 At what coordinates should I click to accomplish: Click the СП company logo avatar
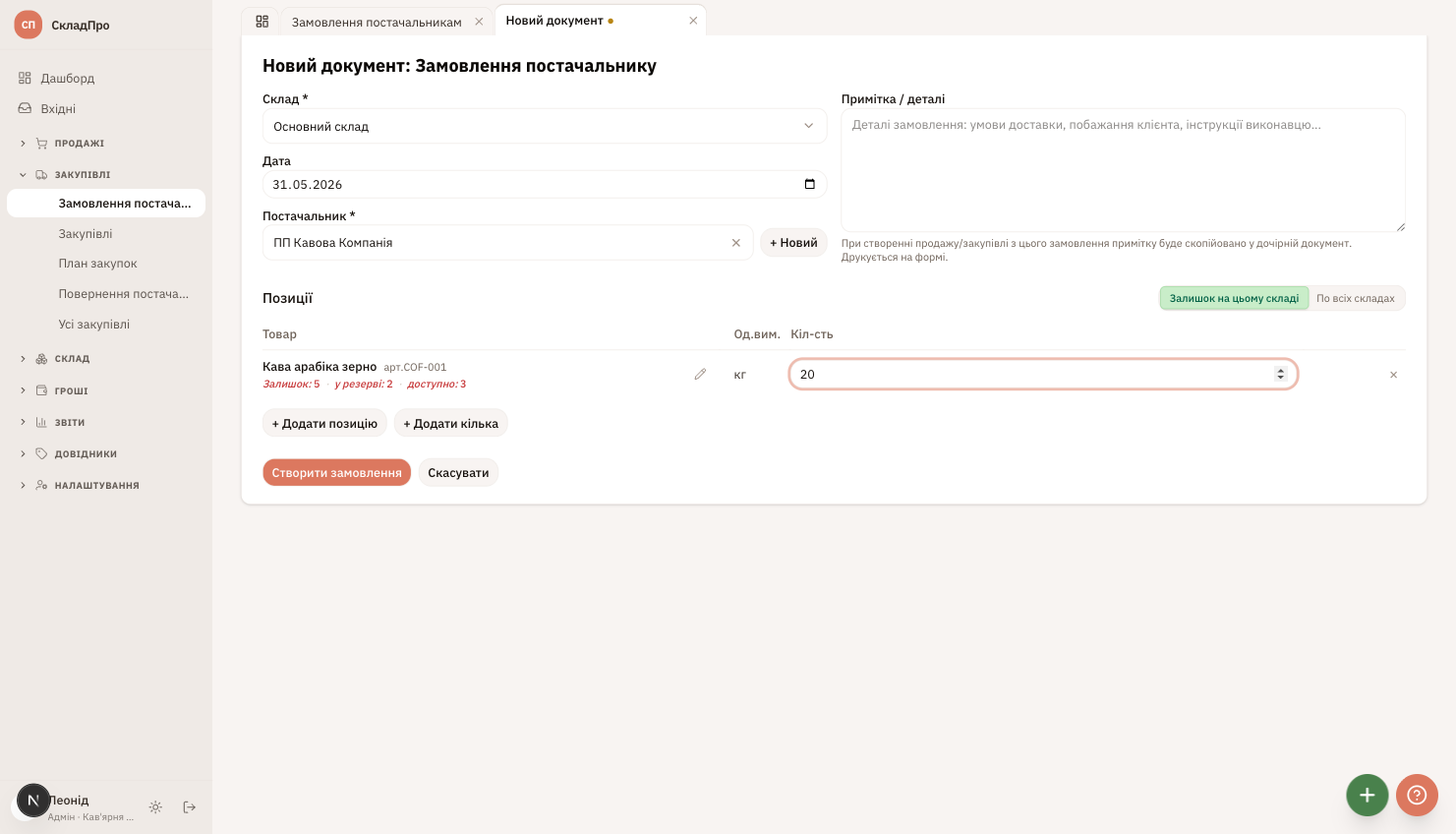tap(29, 25)
